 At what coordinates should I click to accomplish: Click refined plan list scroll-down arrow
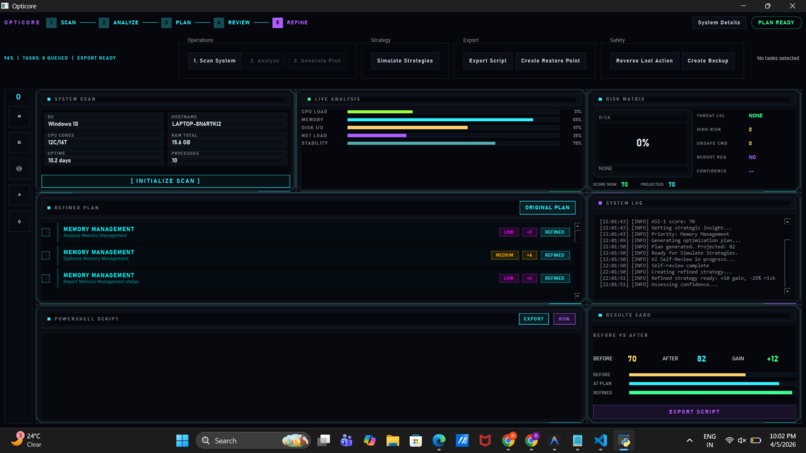point(578,296)
